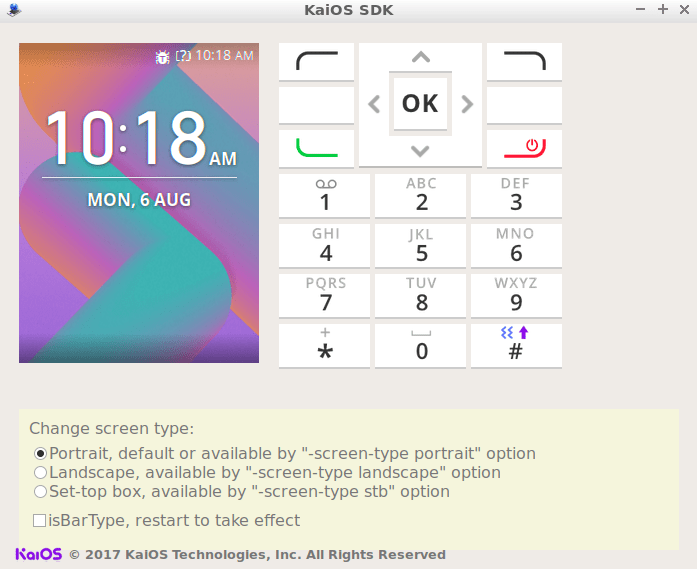Tap keypad key 7 PQRS
Image resolution: width=697 pixels, height=569 pixels.
pos(324,295)
